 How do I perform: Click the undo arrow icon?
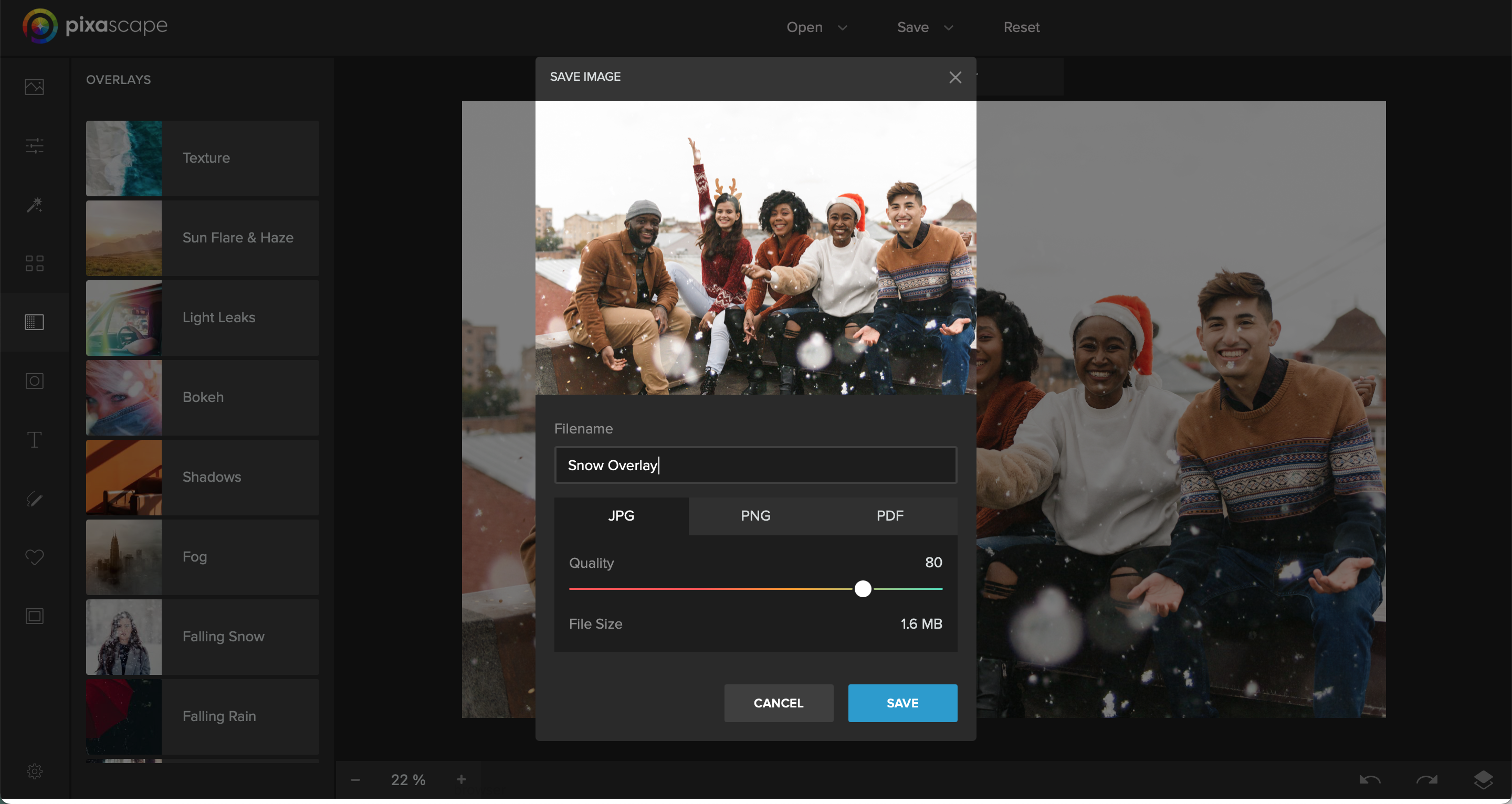[1369, 779]
